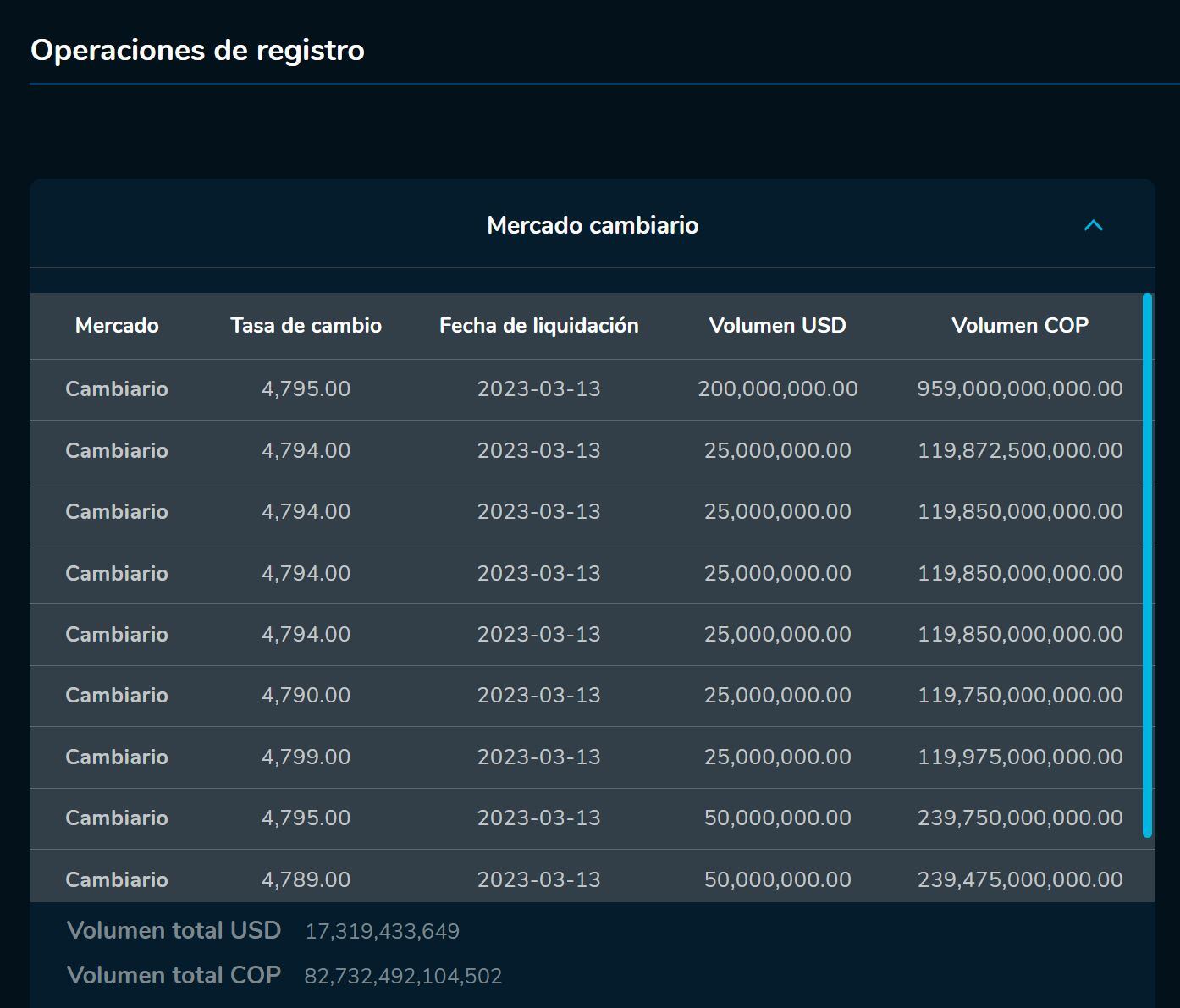Click the Volumen USD column header

777,326
